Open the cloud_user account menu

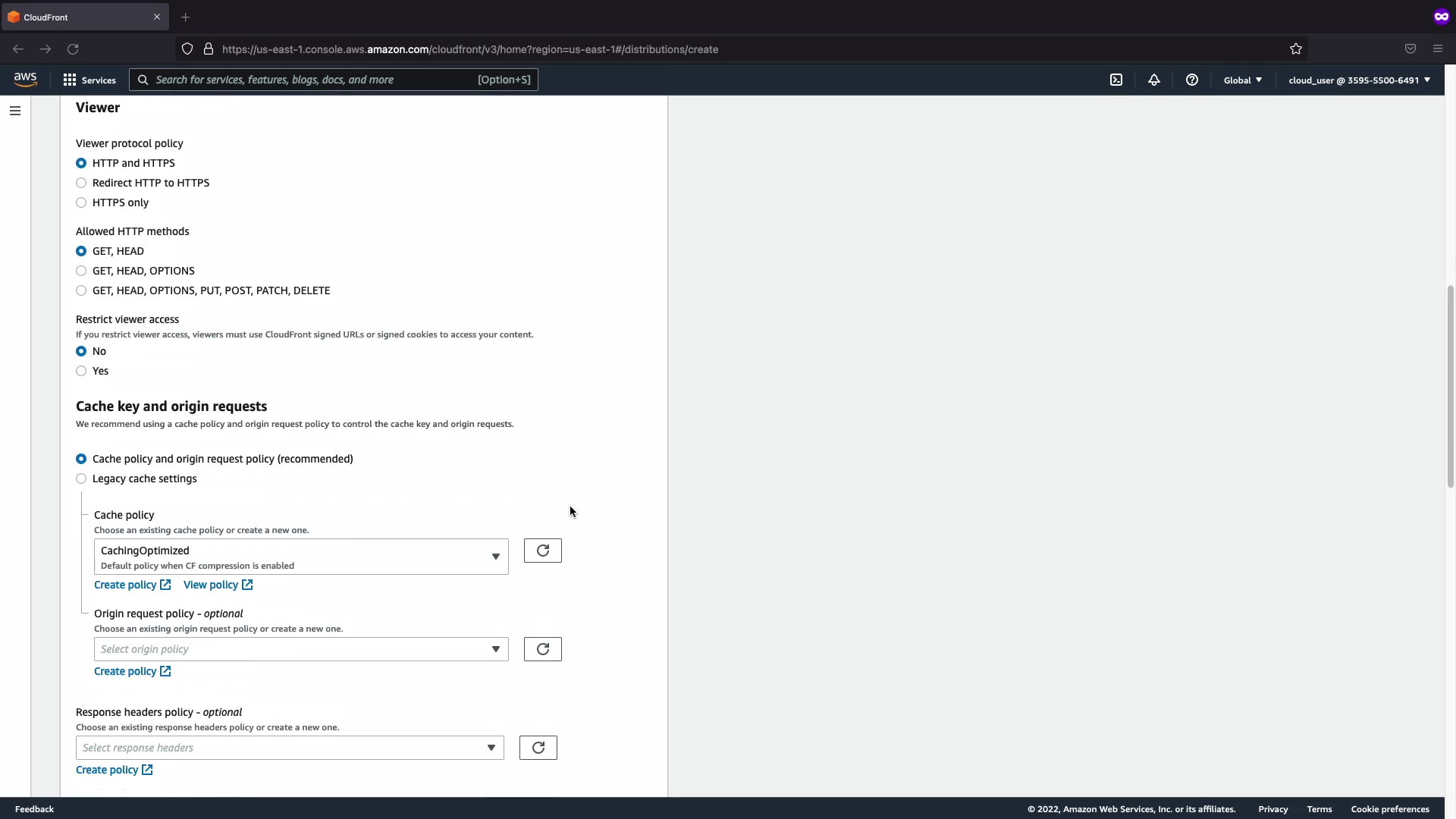click(x=1359, y=80)
